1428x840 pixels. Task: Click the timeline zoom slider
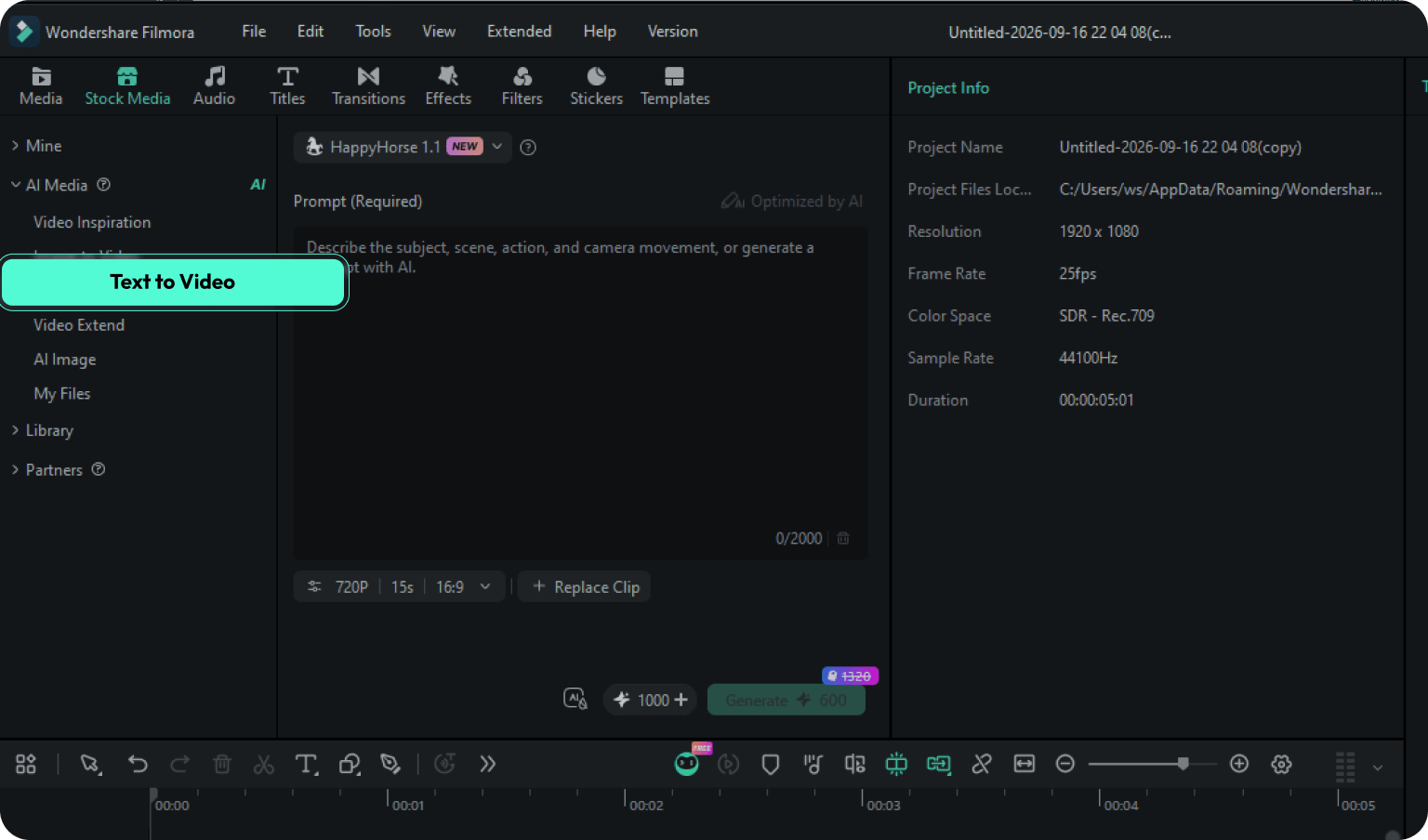[x=1153, y=764]
